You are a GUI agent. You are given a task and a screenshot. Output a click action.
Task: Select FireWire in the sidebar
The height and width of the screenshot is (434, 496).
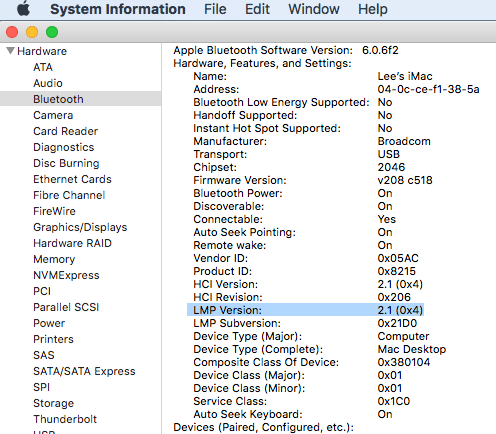pos(54,211)
